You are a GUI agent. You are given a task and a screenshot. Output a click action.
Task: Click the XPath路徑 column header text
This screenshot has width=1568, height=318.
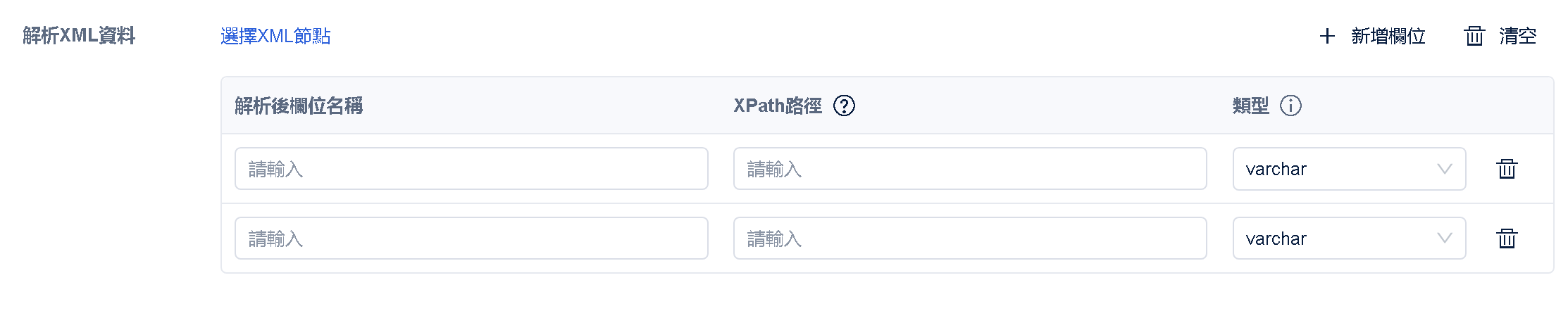(777, 106)
